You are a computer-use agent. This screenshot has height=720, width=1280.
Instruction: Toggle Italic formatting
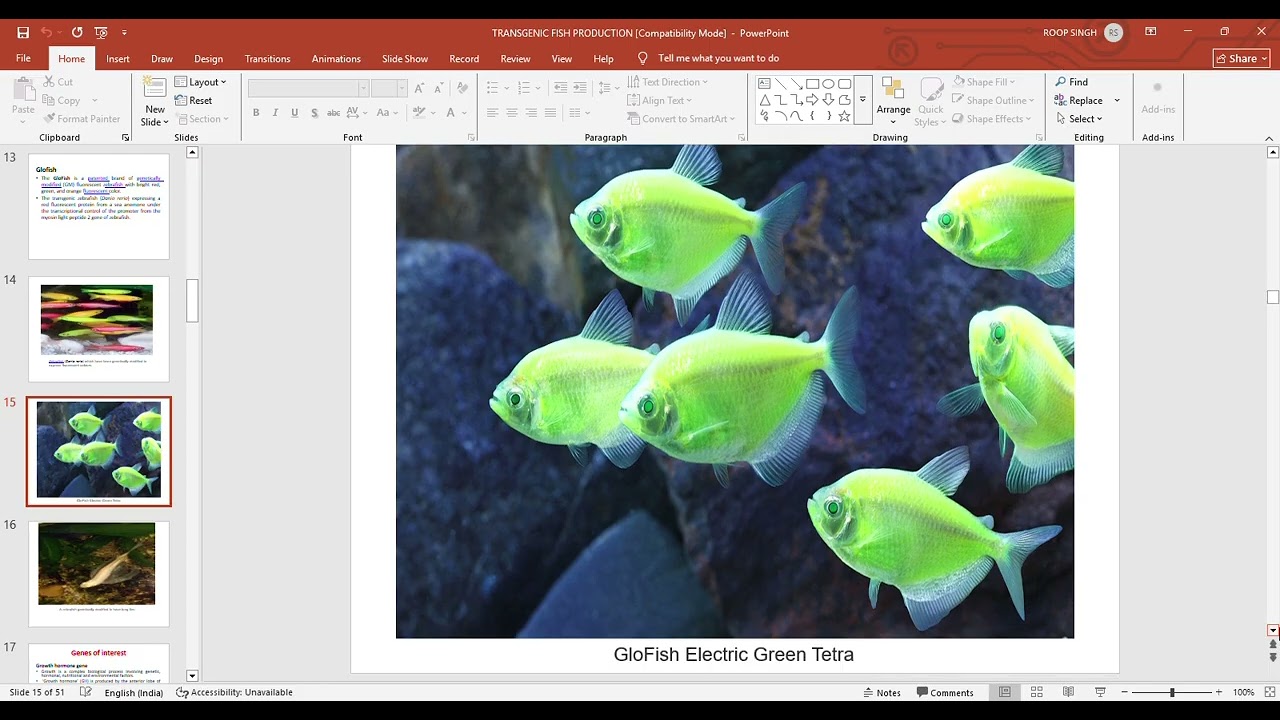point(275,113)
